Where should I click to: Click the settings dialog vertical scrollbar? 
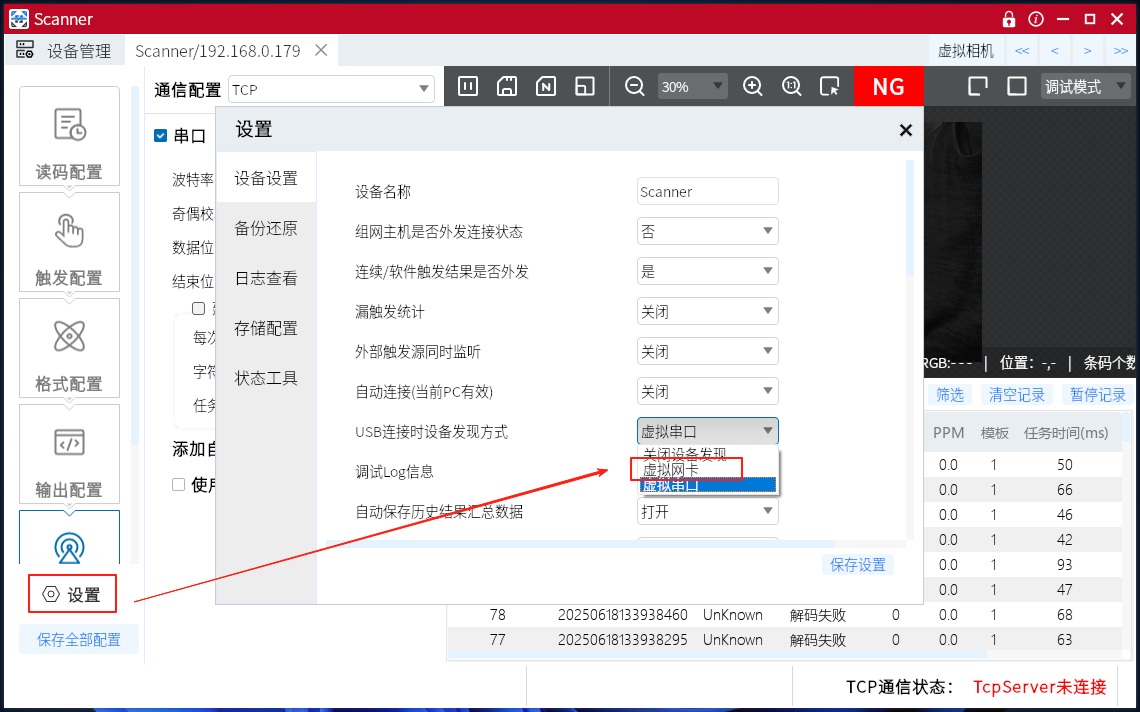(x=910, y=218)
